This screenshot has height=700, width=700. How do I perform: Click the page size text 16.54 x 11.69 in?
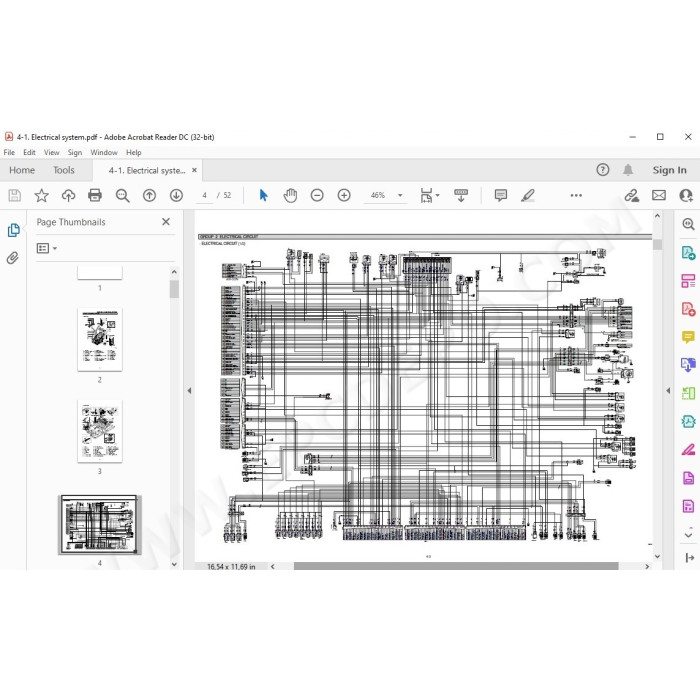(x=231, y=567)
